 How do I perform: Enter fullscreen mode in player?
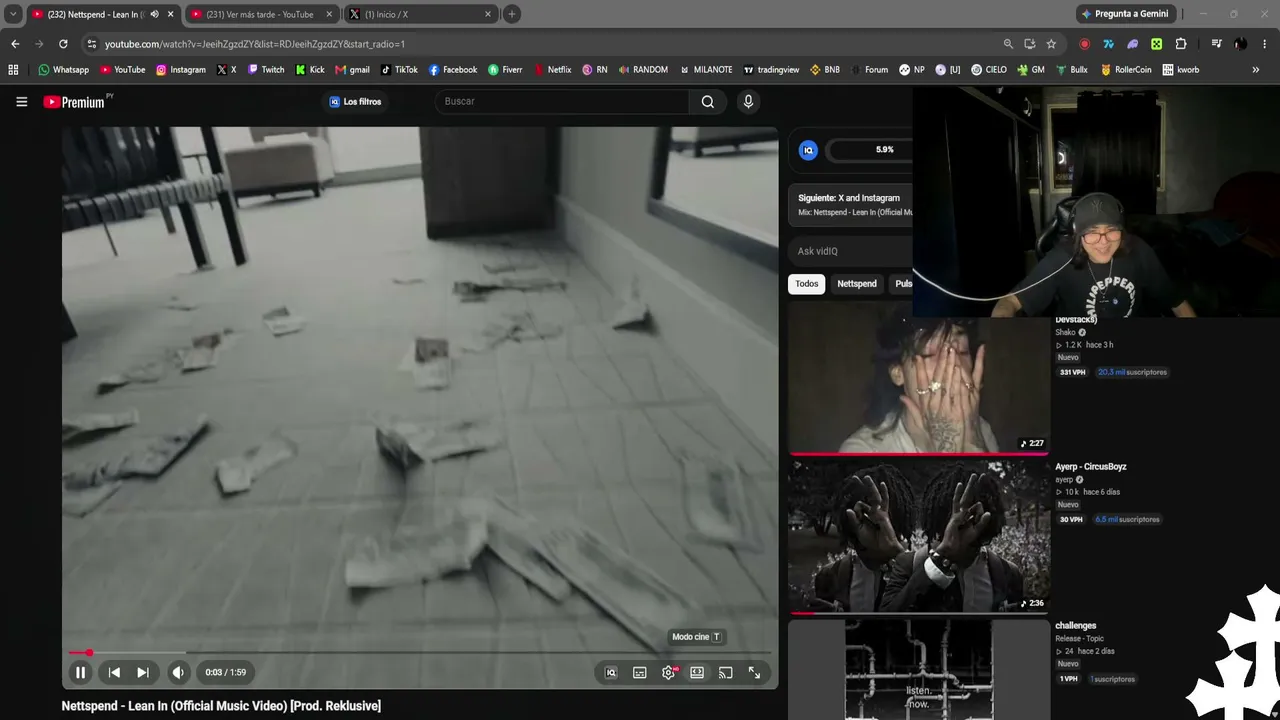[755, 673]
